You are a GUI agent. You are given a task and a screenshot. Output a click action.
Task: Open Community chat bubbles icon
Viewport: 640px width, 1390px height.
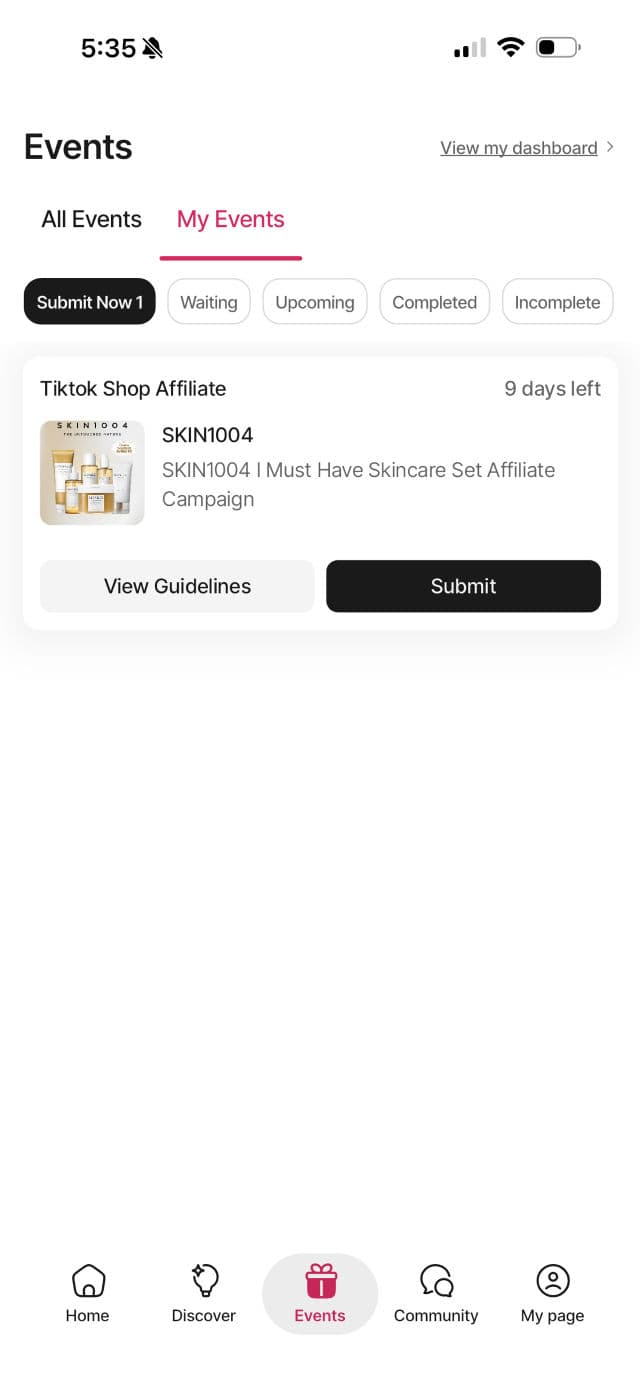(436, 1280)
